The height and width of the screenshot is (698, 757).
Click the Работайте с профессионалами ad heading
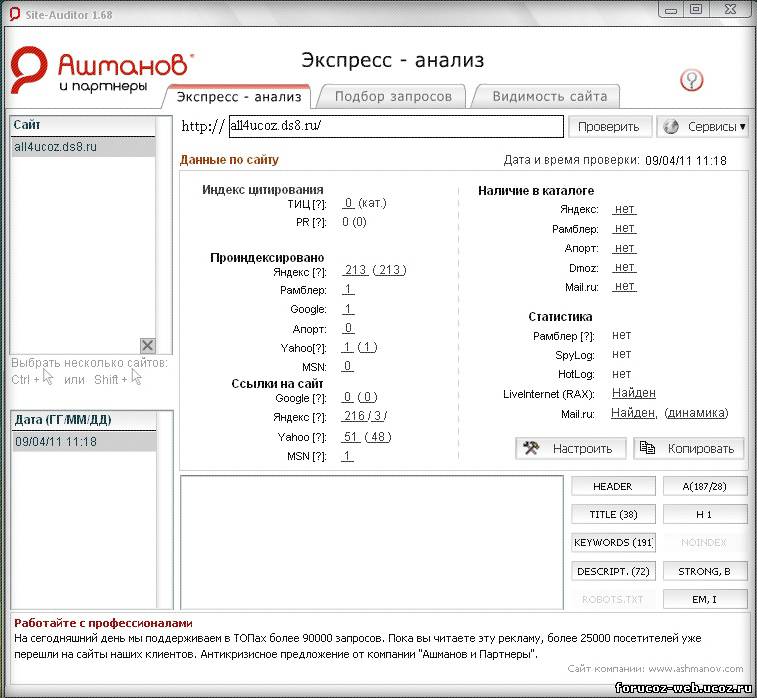[x=103, y=623]
